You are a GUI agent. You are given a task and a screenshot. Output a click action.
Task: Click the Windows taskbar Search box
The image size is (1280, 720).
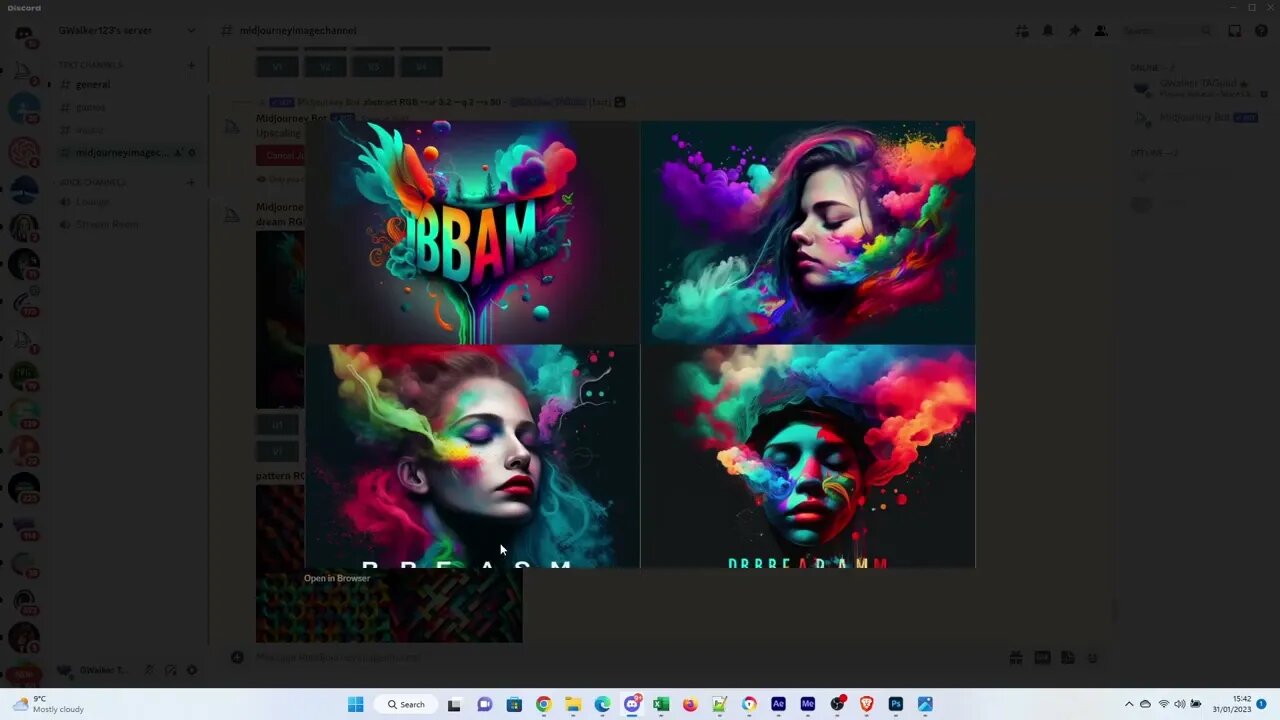click(x=406, y=704)
